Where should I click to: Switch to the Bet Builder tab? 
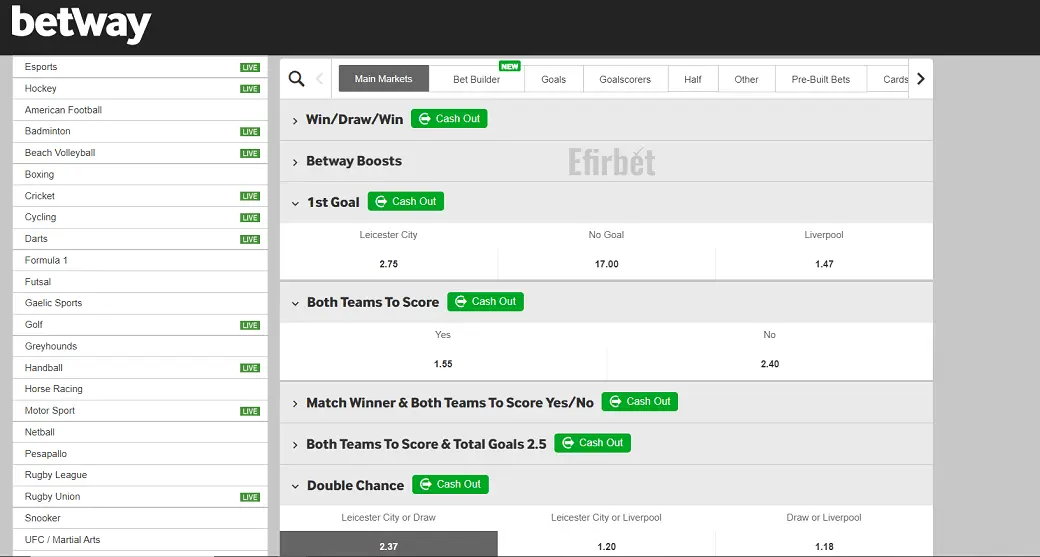coord(476,79)
